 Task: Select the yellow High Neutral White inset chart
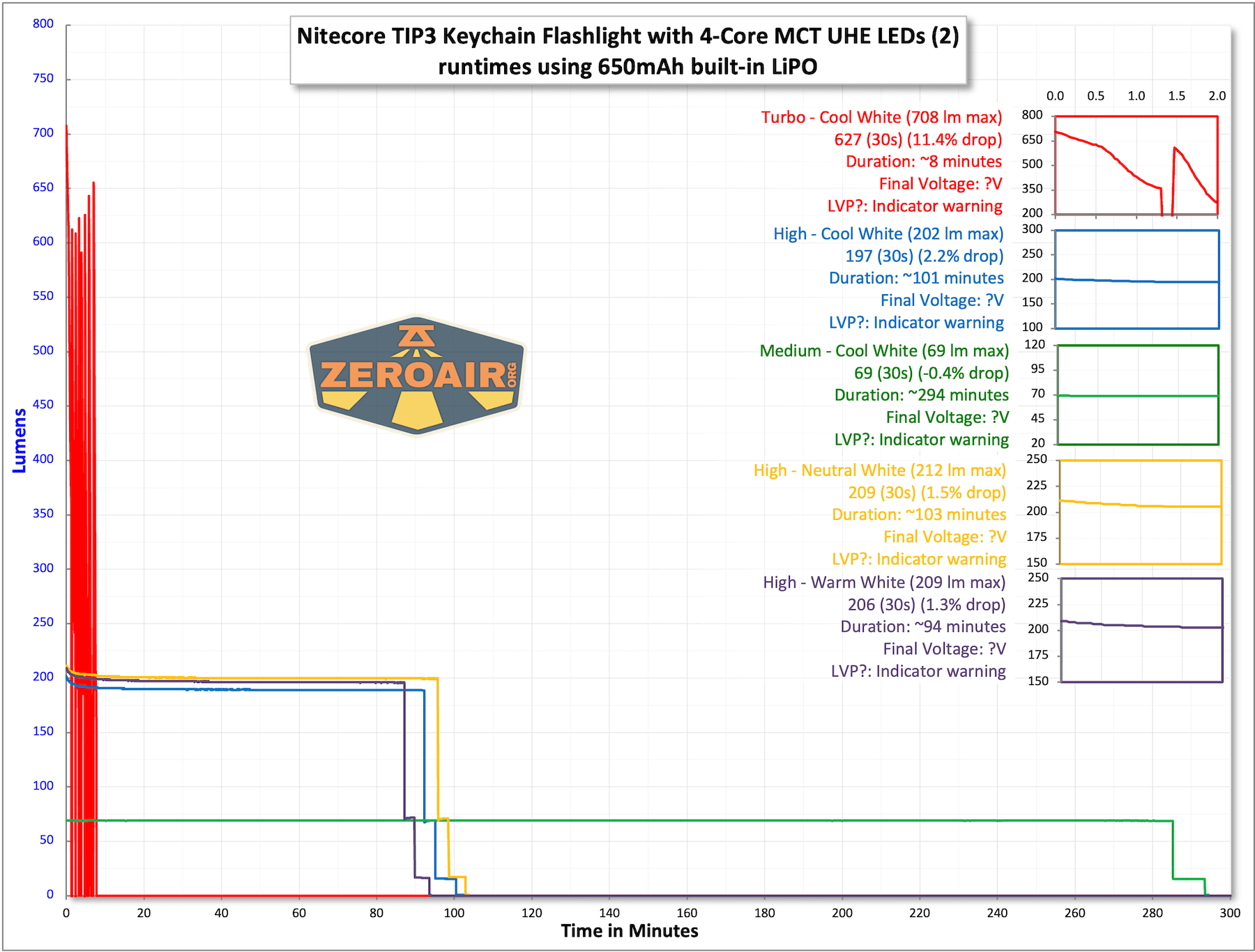[1140, 512]
